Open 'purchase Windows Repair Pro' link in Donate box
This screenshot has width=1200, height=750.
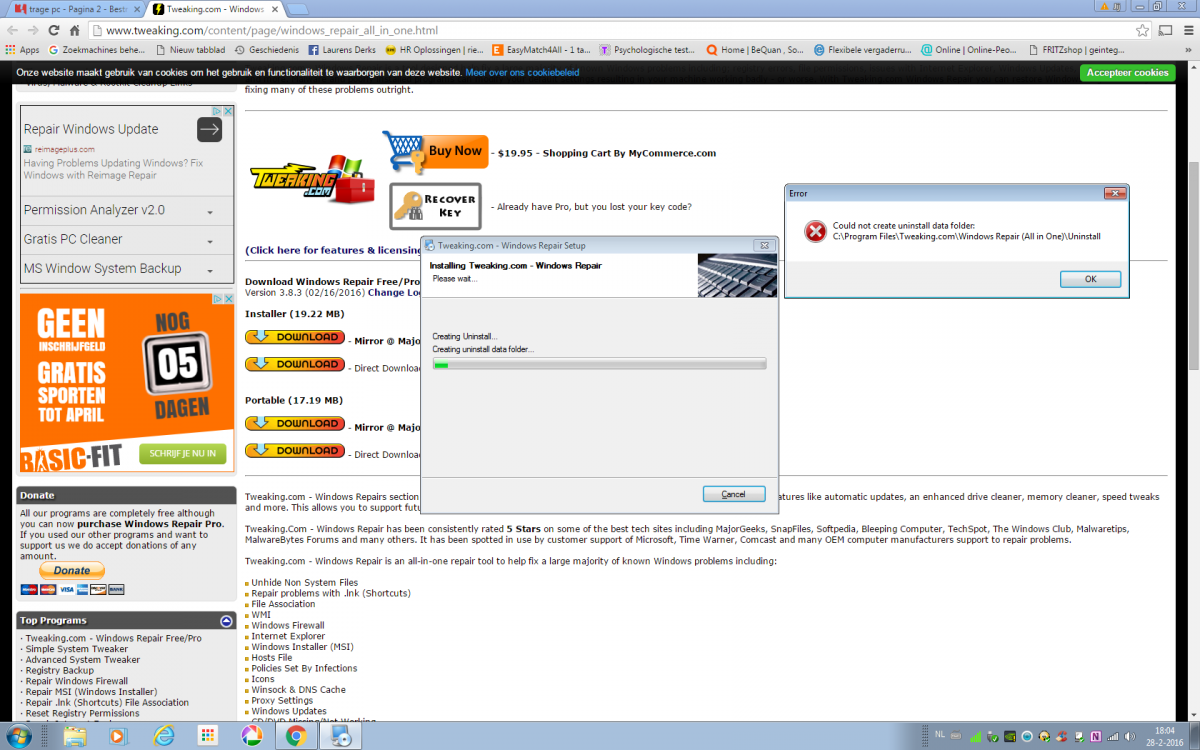150,524
